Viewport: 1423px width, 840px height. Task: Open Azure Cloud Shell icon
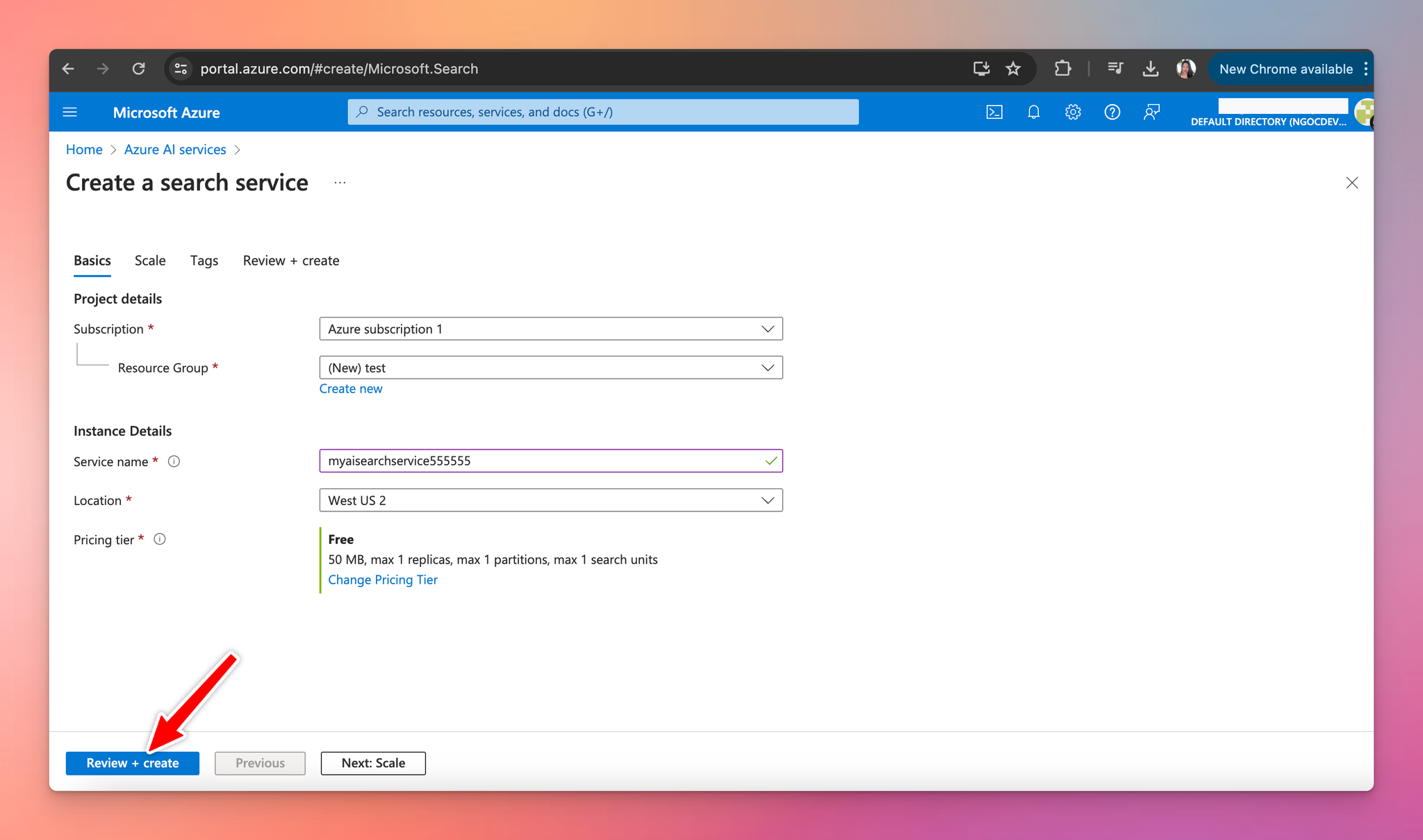tap(994, 112)
